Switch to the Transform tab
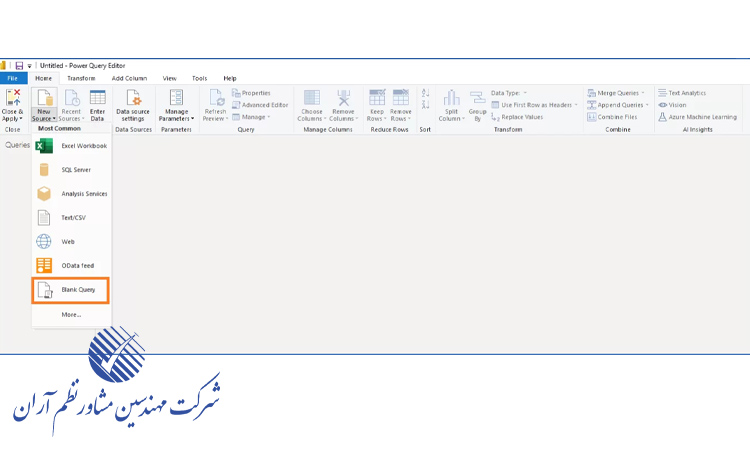The image size is (750, 450). pyautogui.click(x=81, y=78)
